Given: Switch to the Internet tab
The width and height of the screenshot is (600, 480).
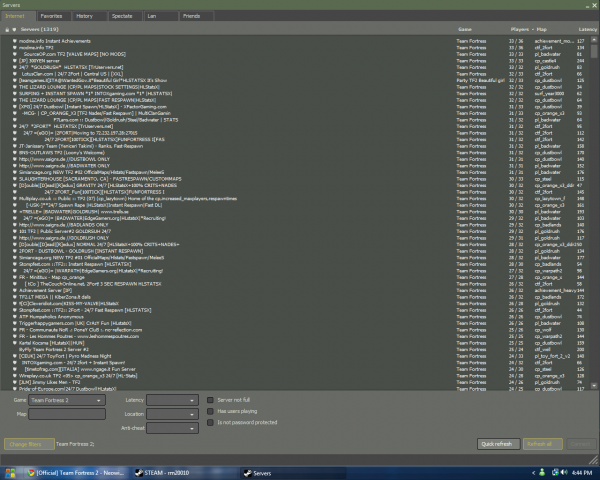Looking at the screenshot, I should click(x=18, y=16).
